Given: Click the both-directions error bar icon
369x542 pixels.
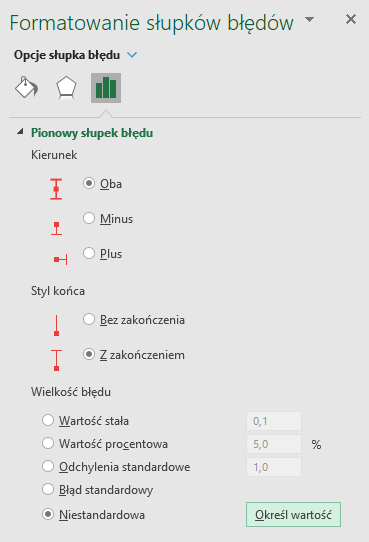Looking at the screenshot, I should coord(56,189).
